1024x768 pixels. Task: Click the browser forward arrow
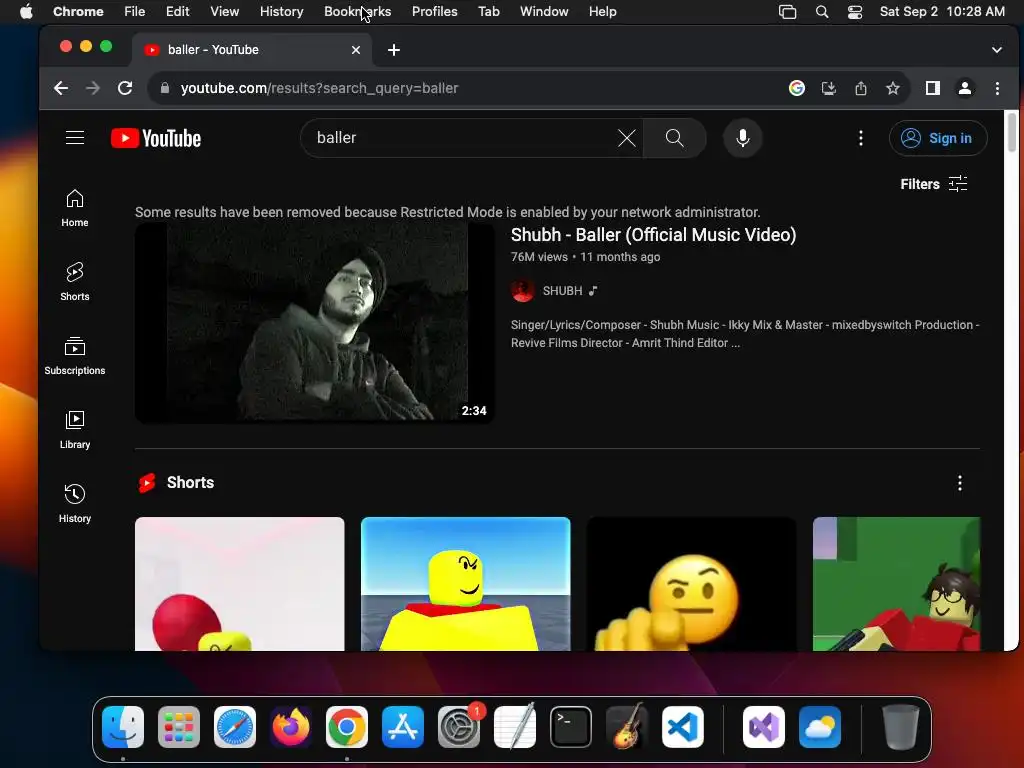click(x=93, y=88)
